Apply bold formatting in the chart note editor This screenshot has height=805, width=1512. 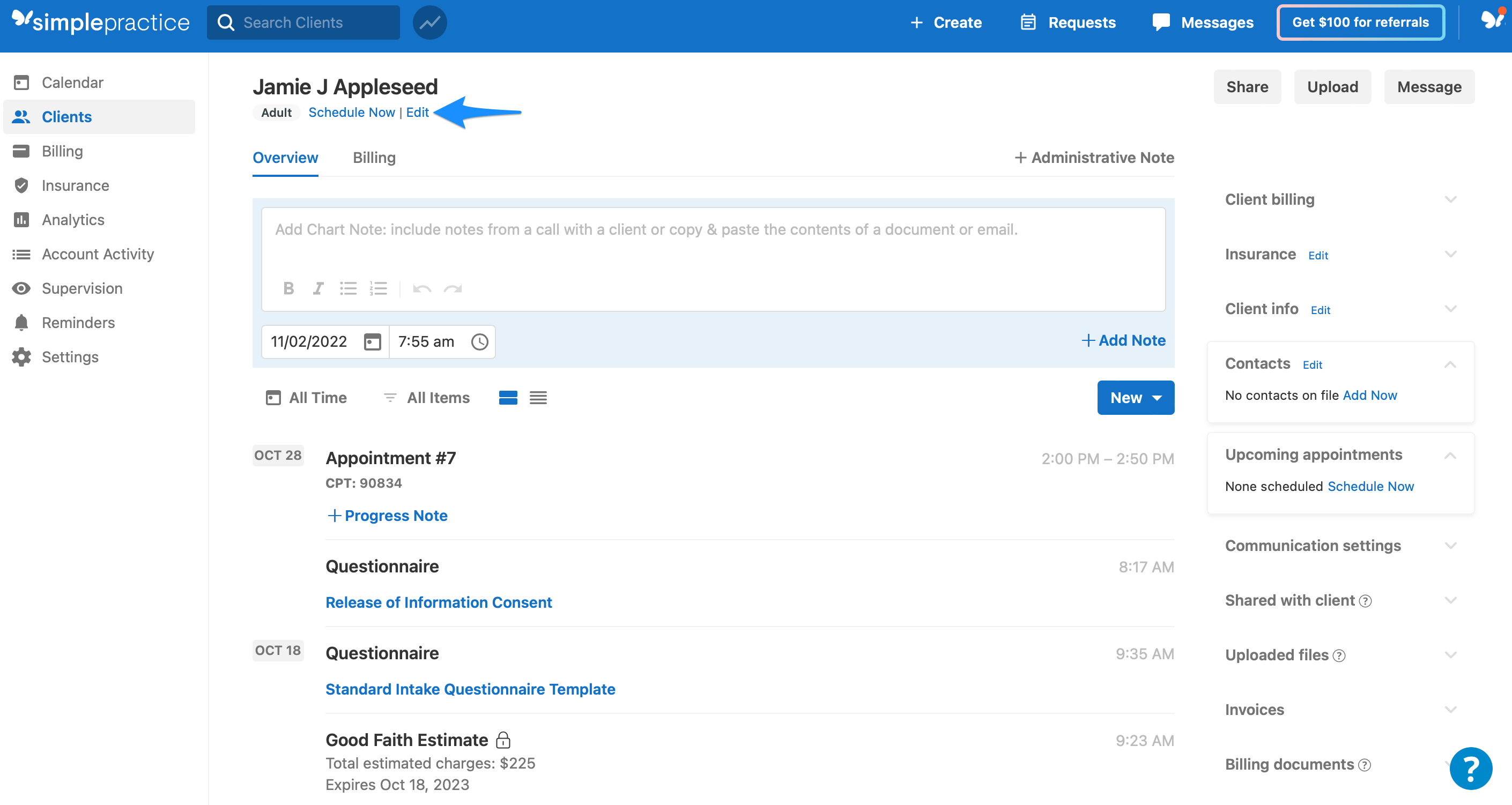(289, 288)
